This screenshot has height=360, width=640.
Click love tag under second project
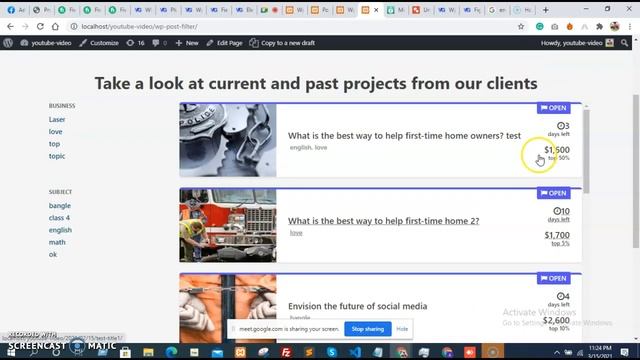click(x=296, y=233)
